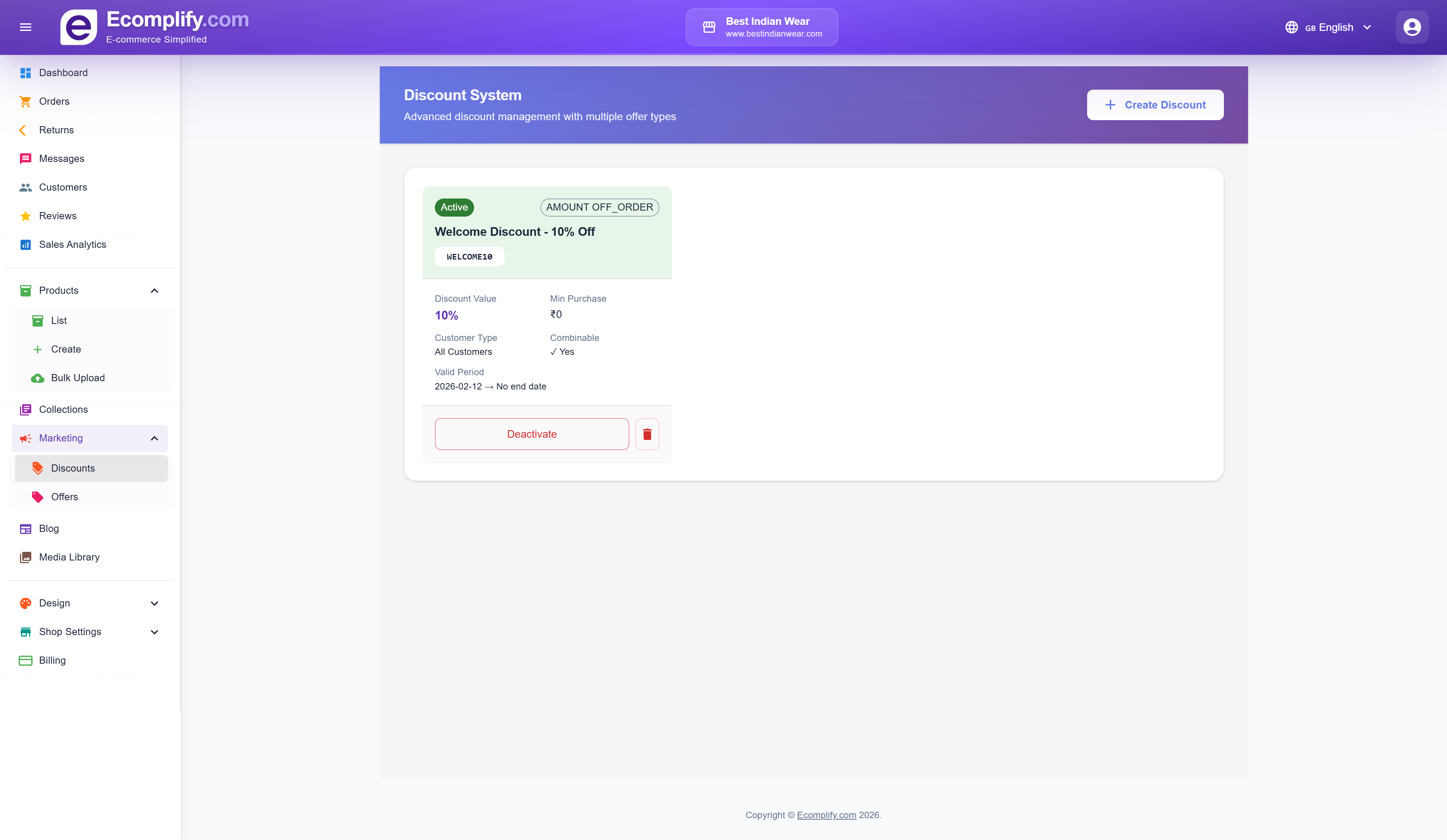
Task: Select Offers under Marketing
Action: tap(64, 496)
